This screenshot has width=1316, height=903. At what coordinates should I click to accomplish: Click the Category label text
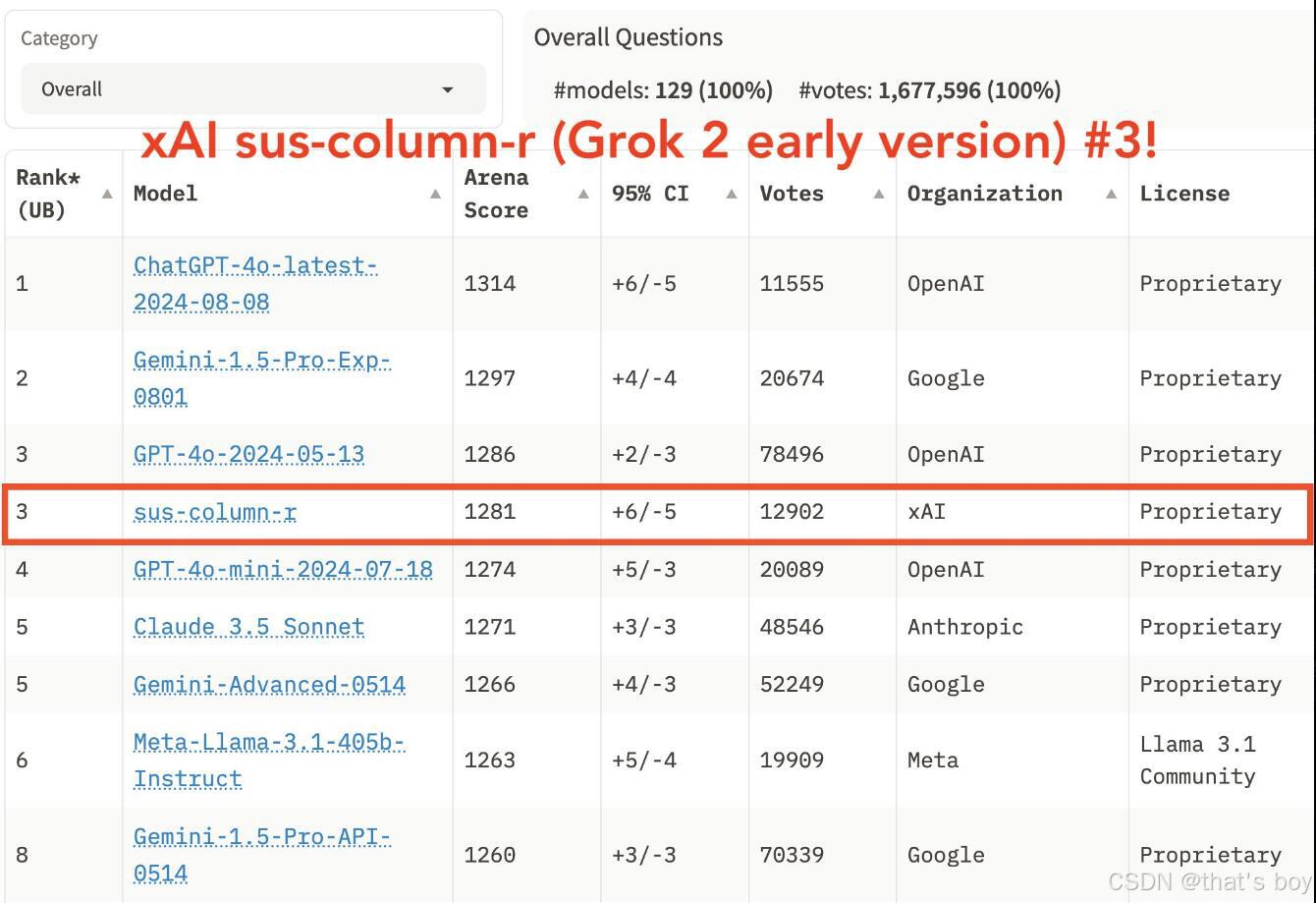59,38
